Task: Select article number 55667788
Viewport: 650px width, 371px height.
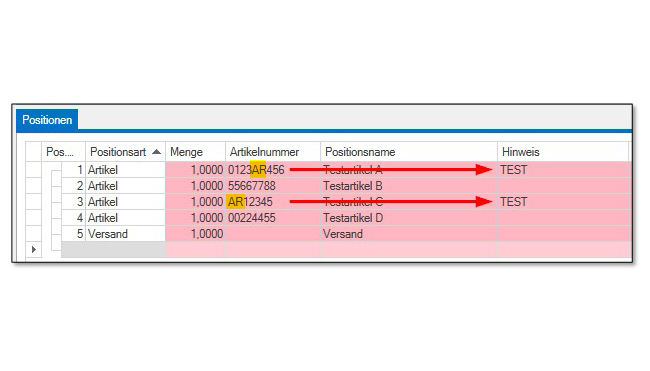Action: pos(273,186)
